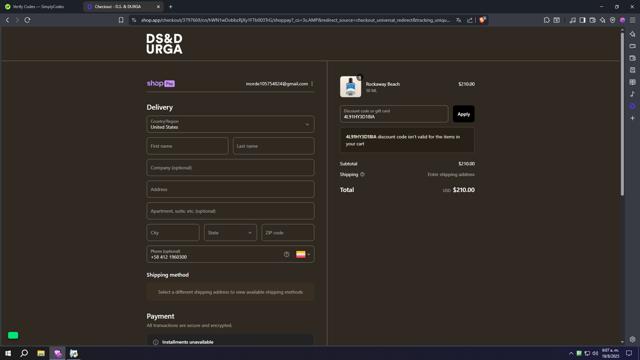Viewport: 640px width, 360px height.
Task: Click the Address input field
Action: [230, 189]
